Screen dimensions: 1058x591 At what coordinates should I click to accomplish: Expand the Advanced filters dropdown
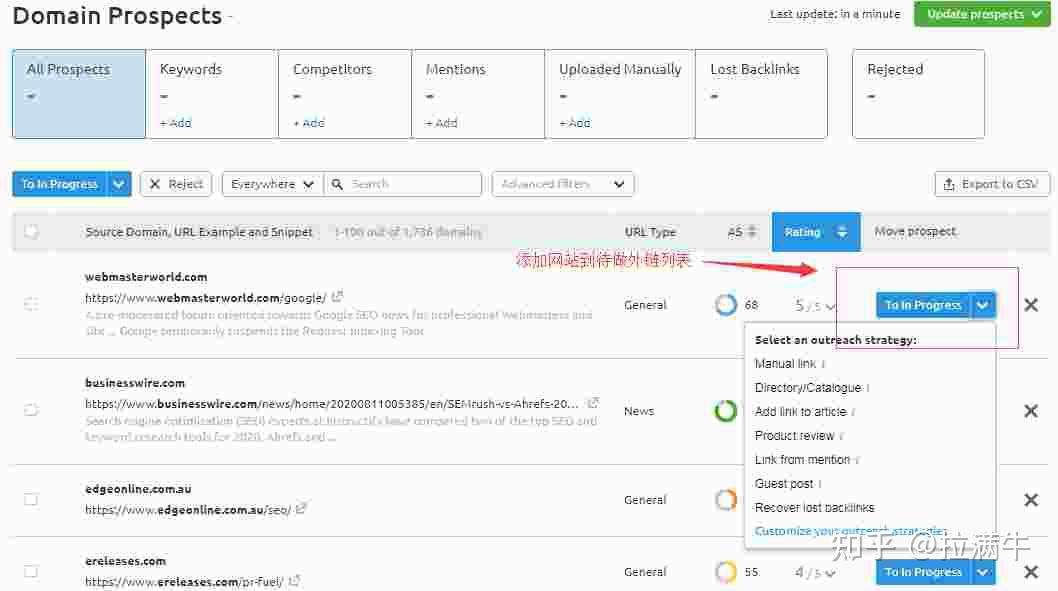click(562, 184)
